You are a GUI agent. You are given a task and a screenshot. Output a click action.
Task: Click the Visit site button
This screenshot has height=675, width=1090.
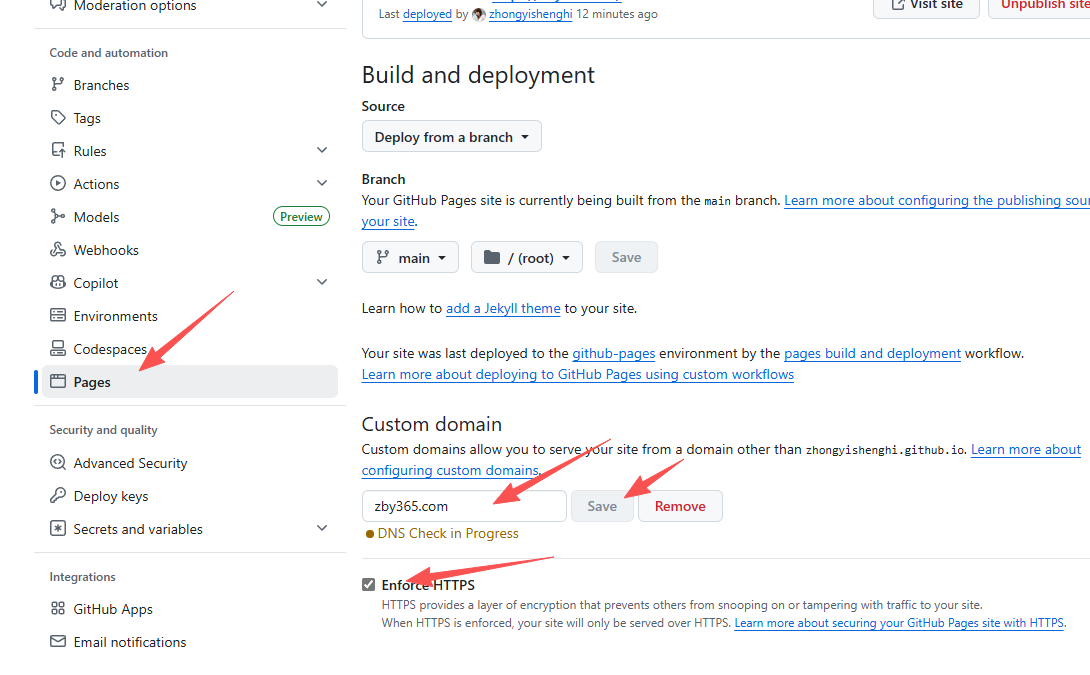(926, 6)
